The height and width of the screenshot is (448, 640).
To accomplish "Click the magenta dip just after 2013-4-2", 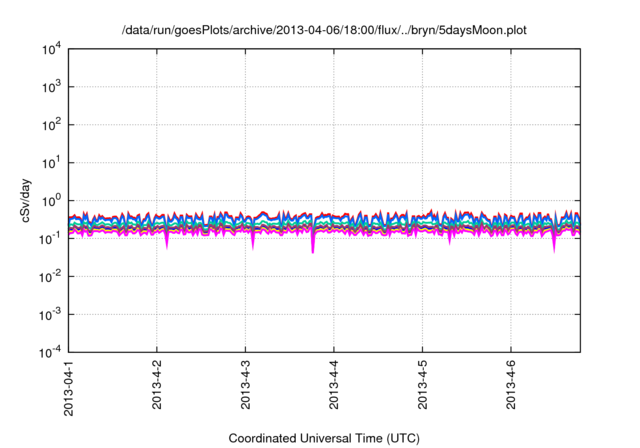I will click(167, 241).
